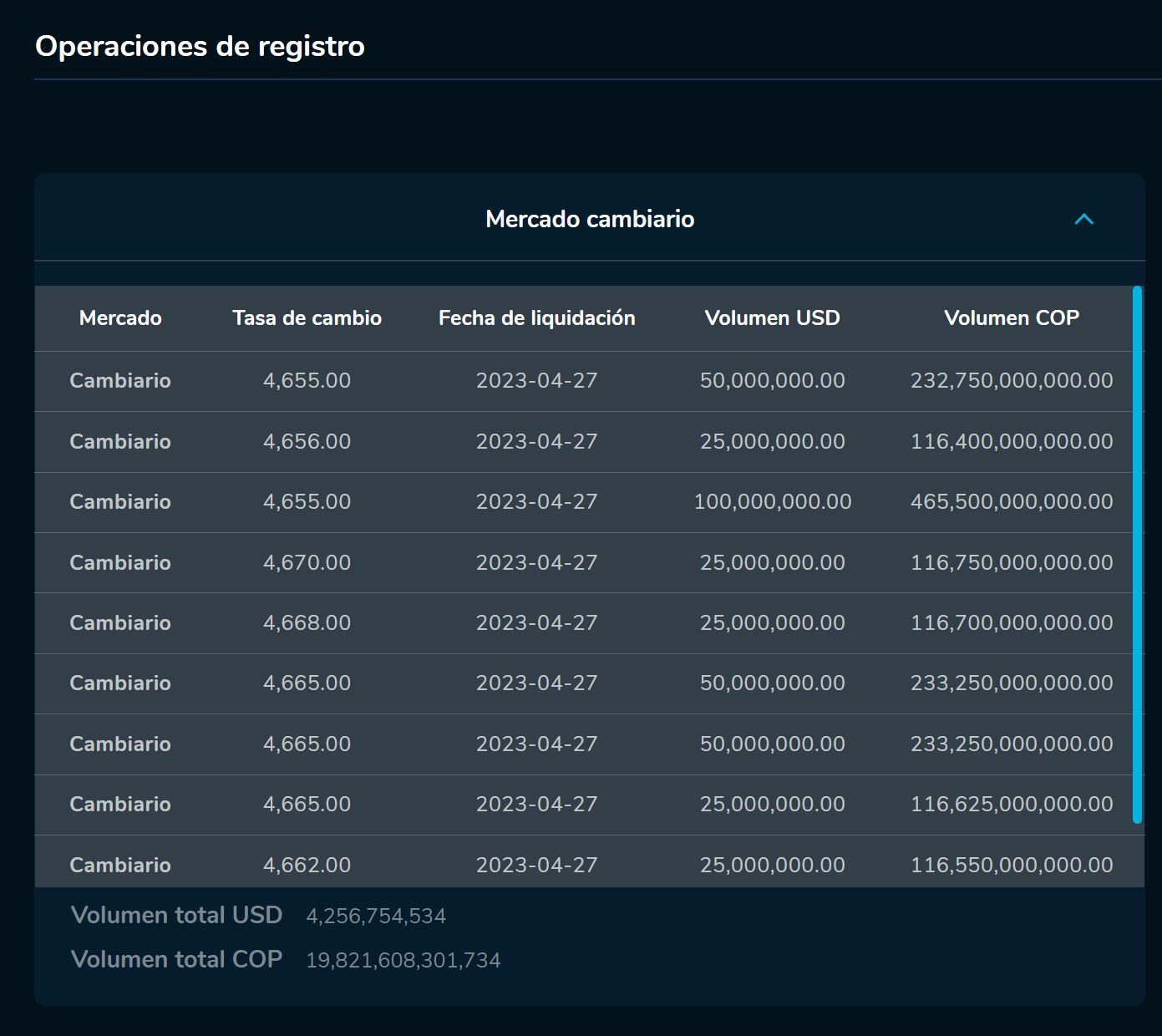This screenshot has height=1036, width=1162.
Task: Click the table's blue vertical scrollbar
Action: click(x=1137, y=555)
